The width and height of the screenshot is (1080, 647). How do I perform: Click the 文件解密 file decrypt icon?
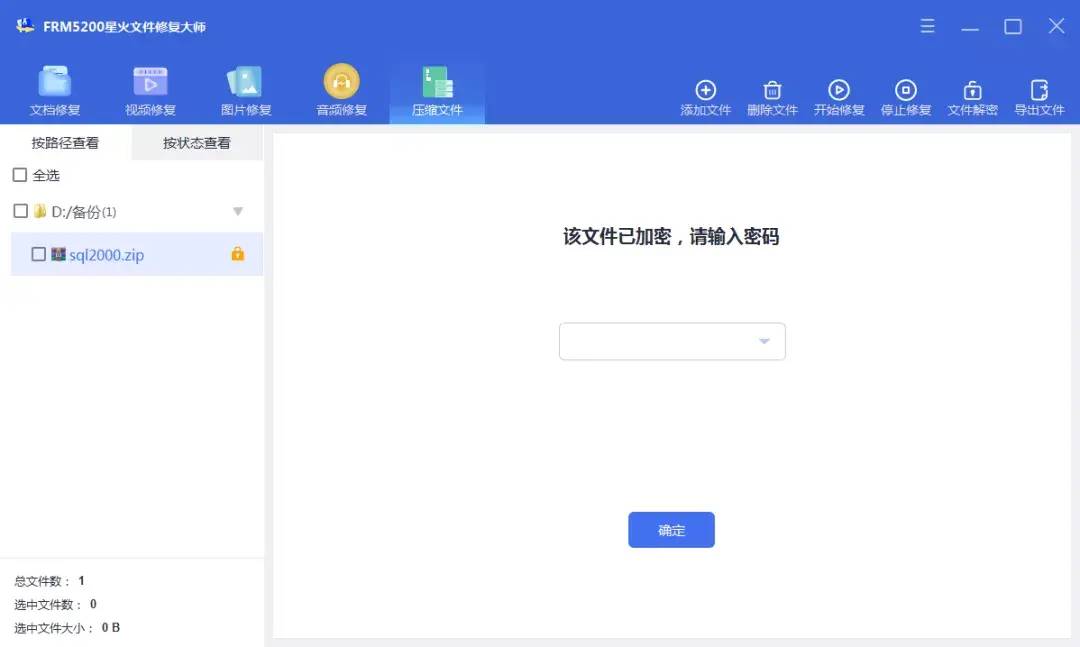click(973, 90)
